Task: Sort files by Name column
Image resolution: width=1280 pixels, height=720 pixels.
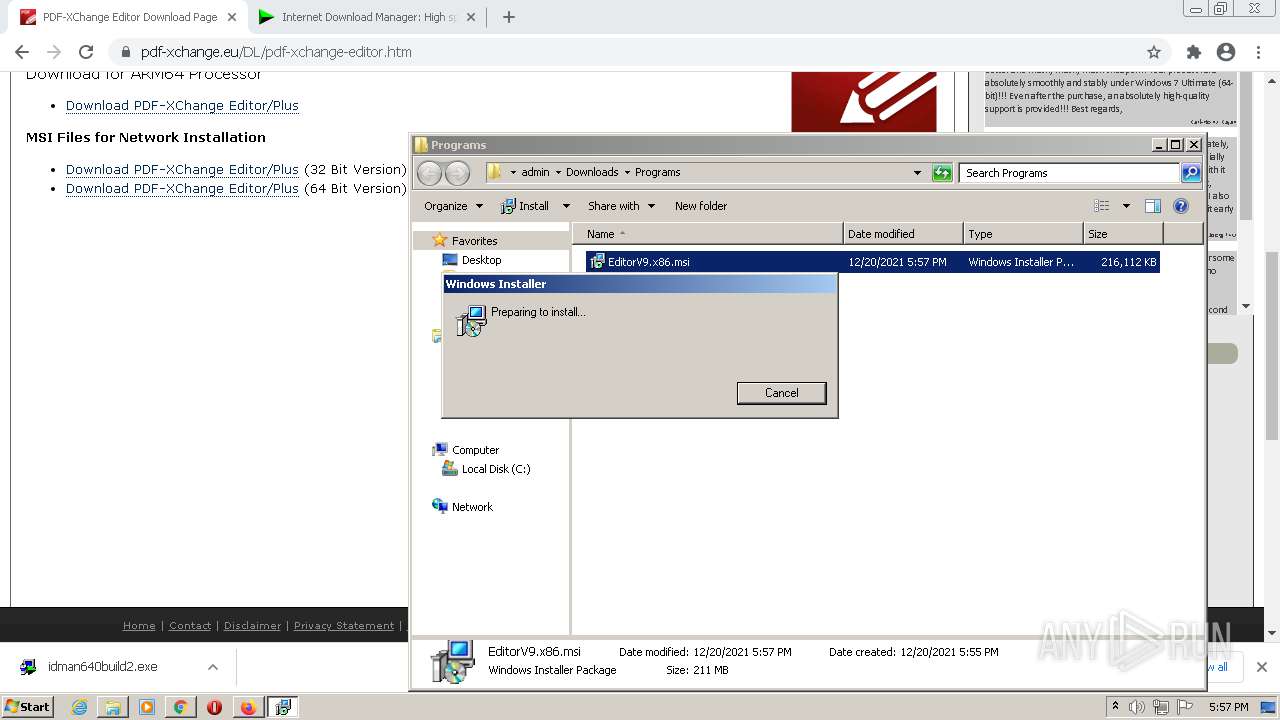Action: (x=708, y=234)
